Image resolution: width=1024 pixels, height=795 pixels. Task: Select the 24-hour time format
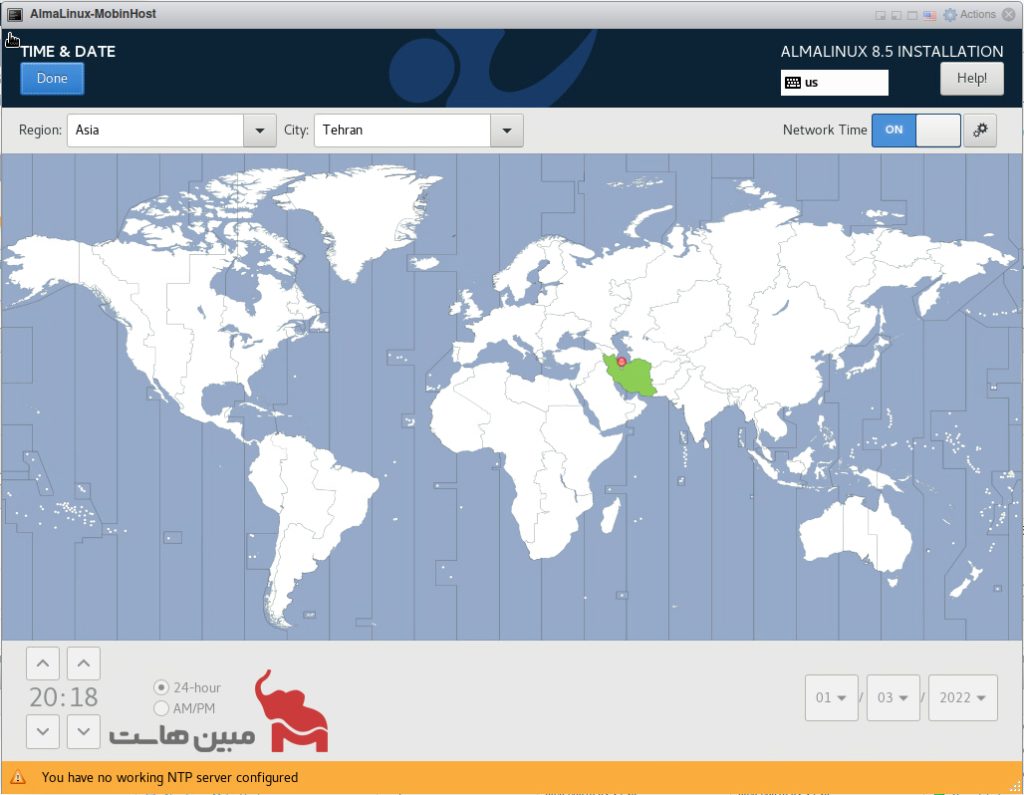click(x=187, y=687)
